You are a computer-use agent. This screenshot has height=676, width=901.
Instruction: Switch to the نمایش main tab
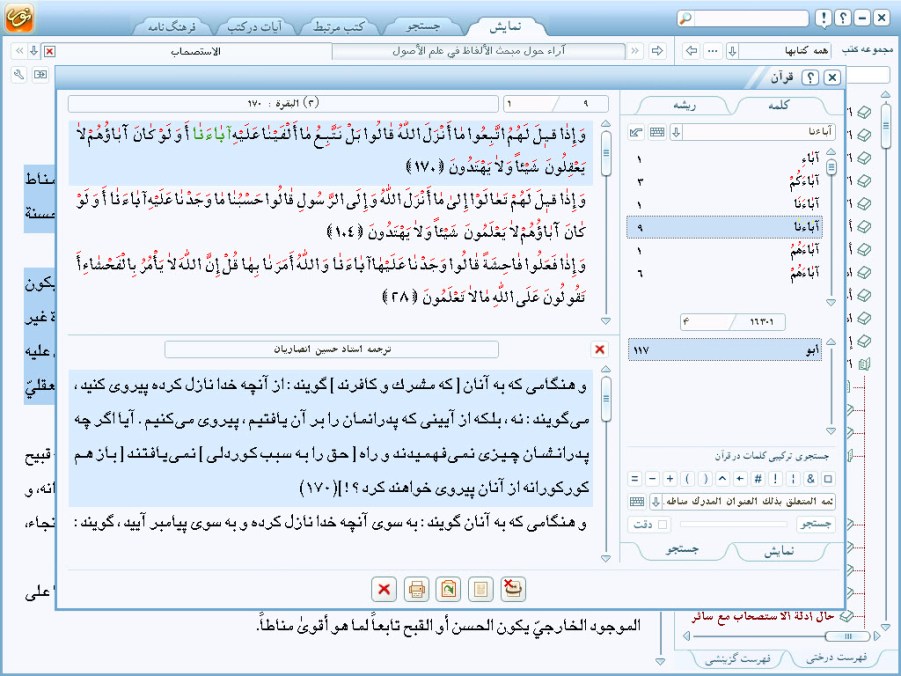(x=506, y=26)
